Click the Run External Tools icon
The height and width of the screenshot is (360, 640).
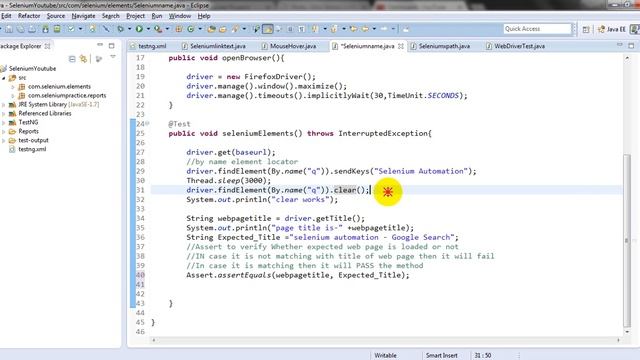158,29
